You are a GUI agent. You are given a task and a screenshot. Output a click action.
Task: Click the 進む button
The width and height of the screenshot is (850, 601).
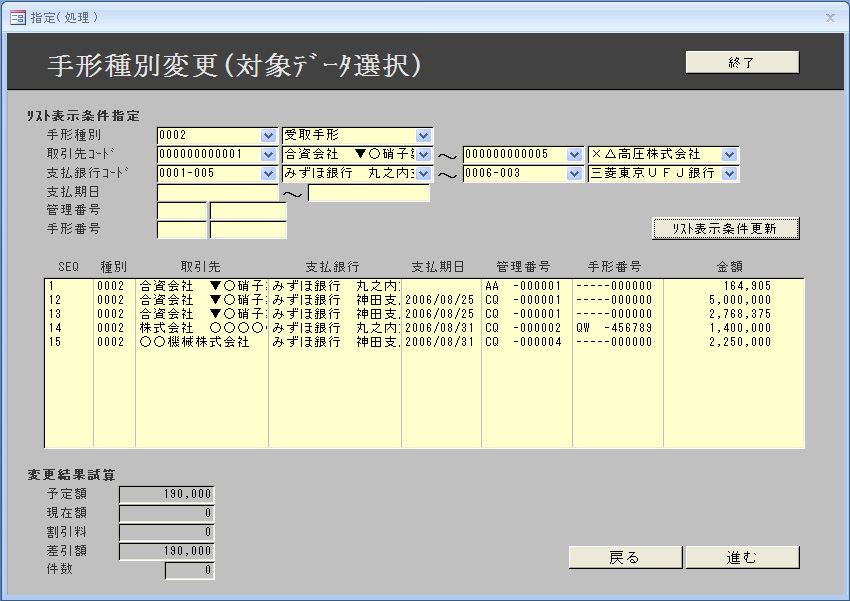(x=742, y=557)
